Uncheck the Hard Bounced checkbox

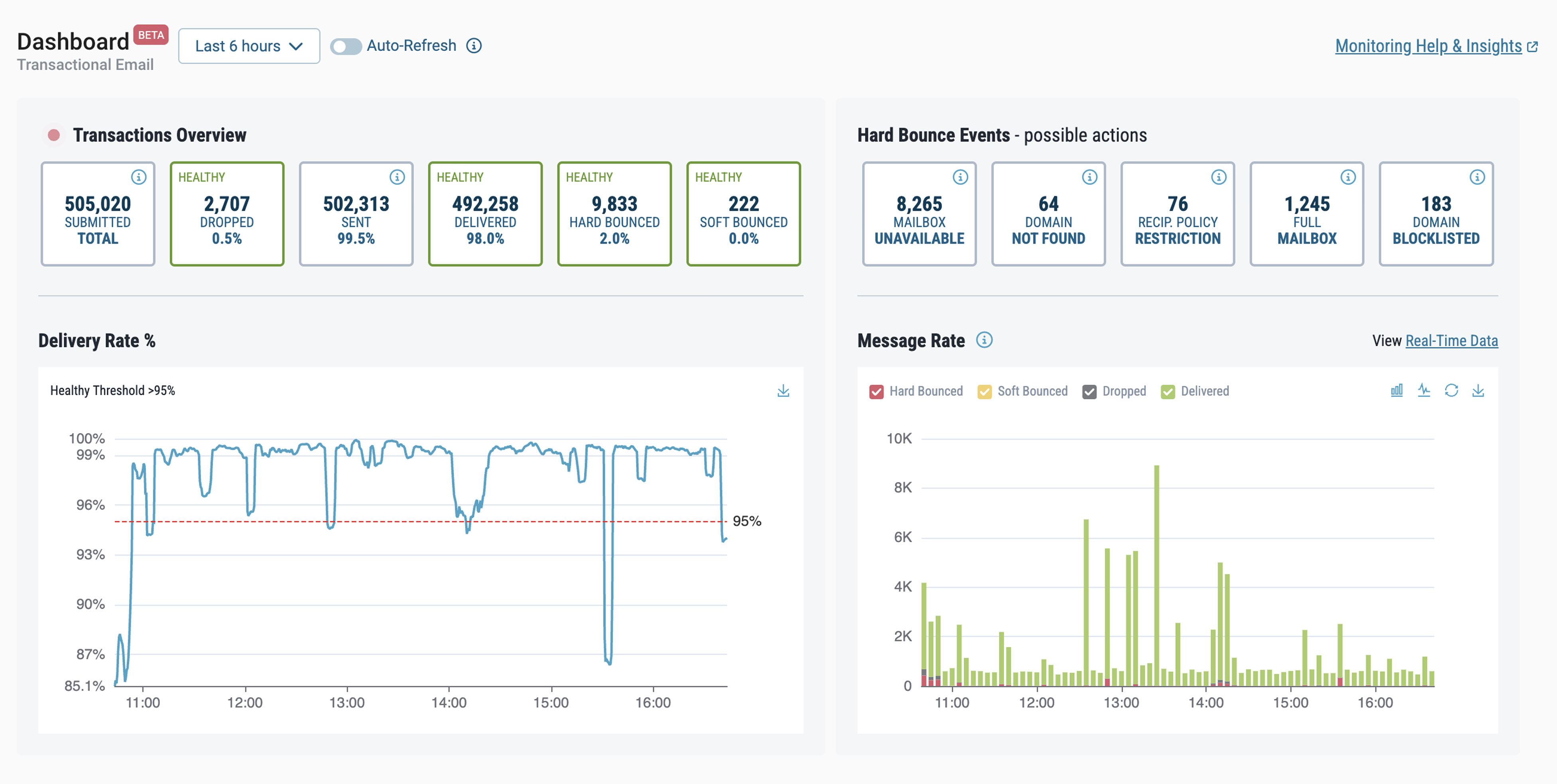[876, 391]
